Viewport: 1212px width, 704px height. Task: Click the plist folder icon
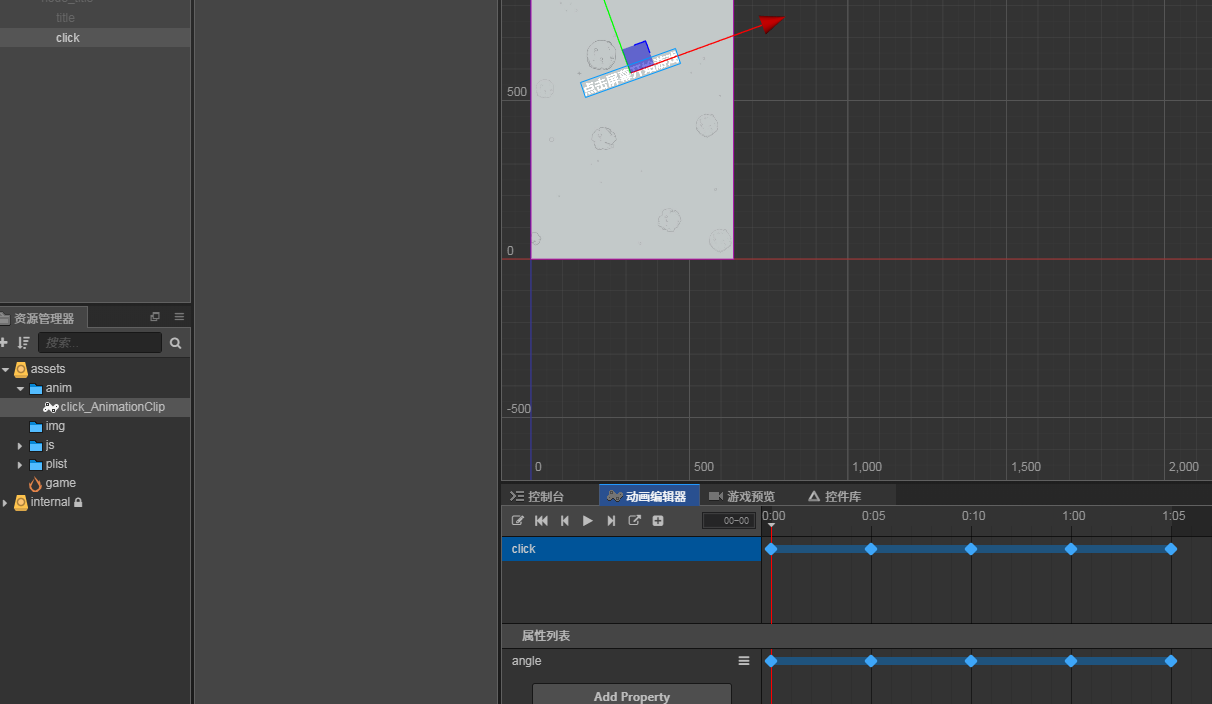click(x=36, y=464)
